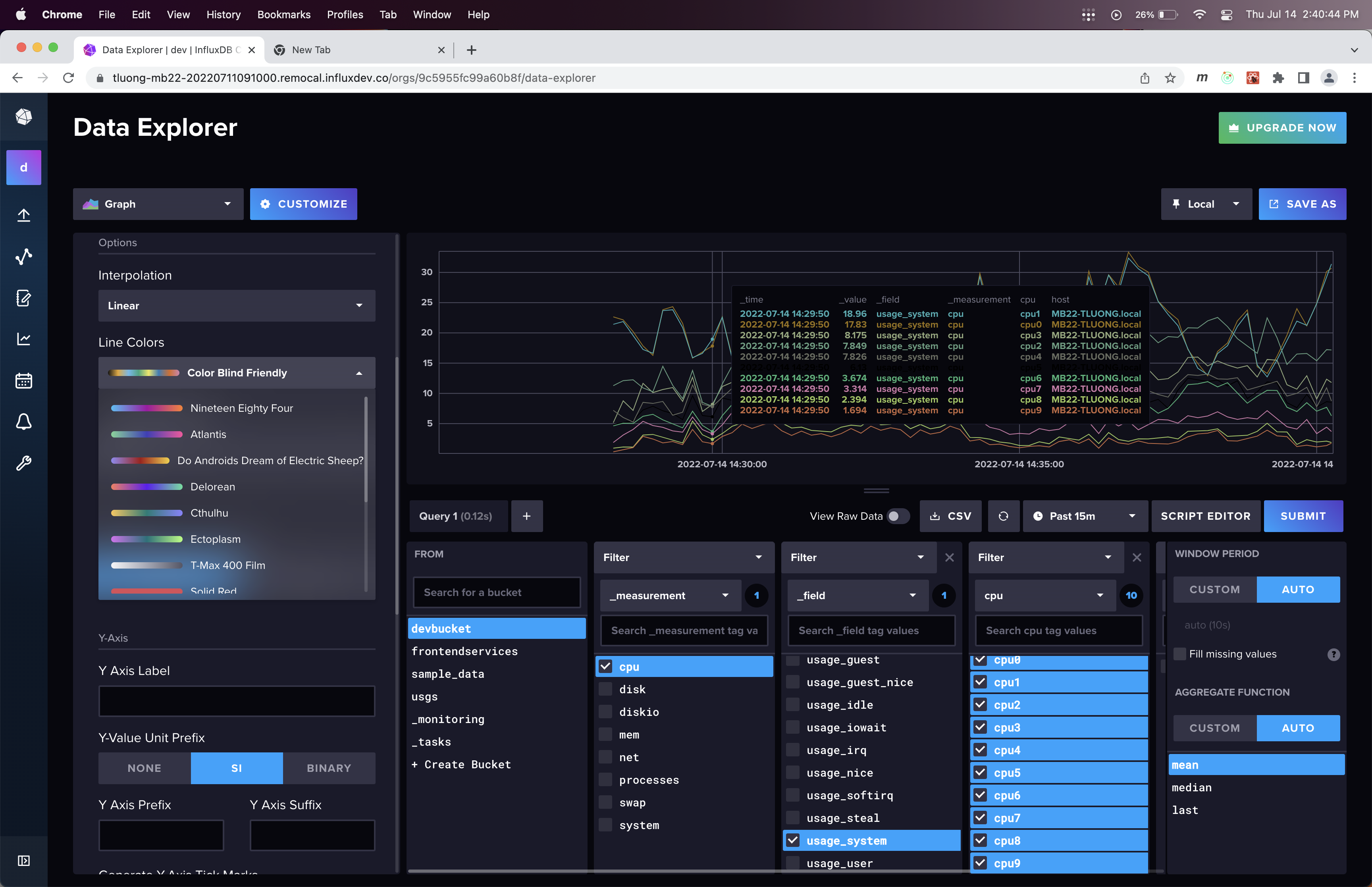Toggle the View Raw Data switch
The width and height of the screenshot is (1372, 887).
[x=898, y=516]
